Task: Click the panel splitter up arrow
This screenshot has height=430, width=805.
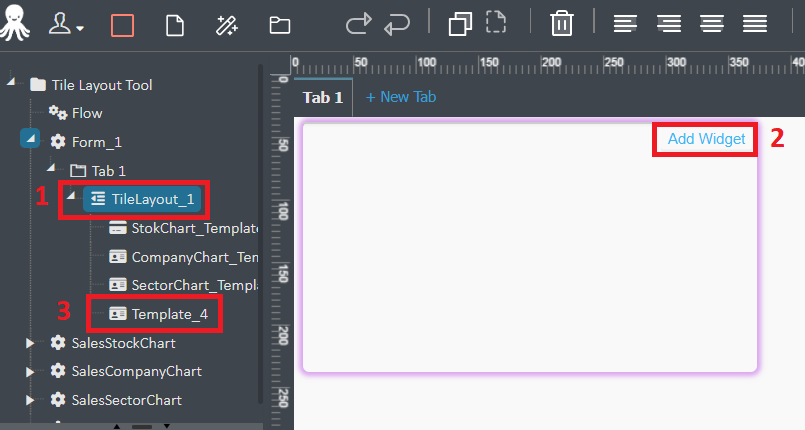Action: [x=117, y=426]
